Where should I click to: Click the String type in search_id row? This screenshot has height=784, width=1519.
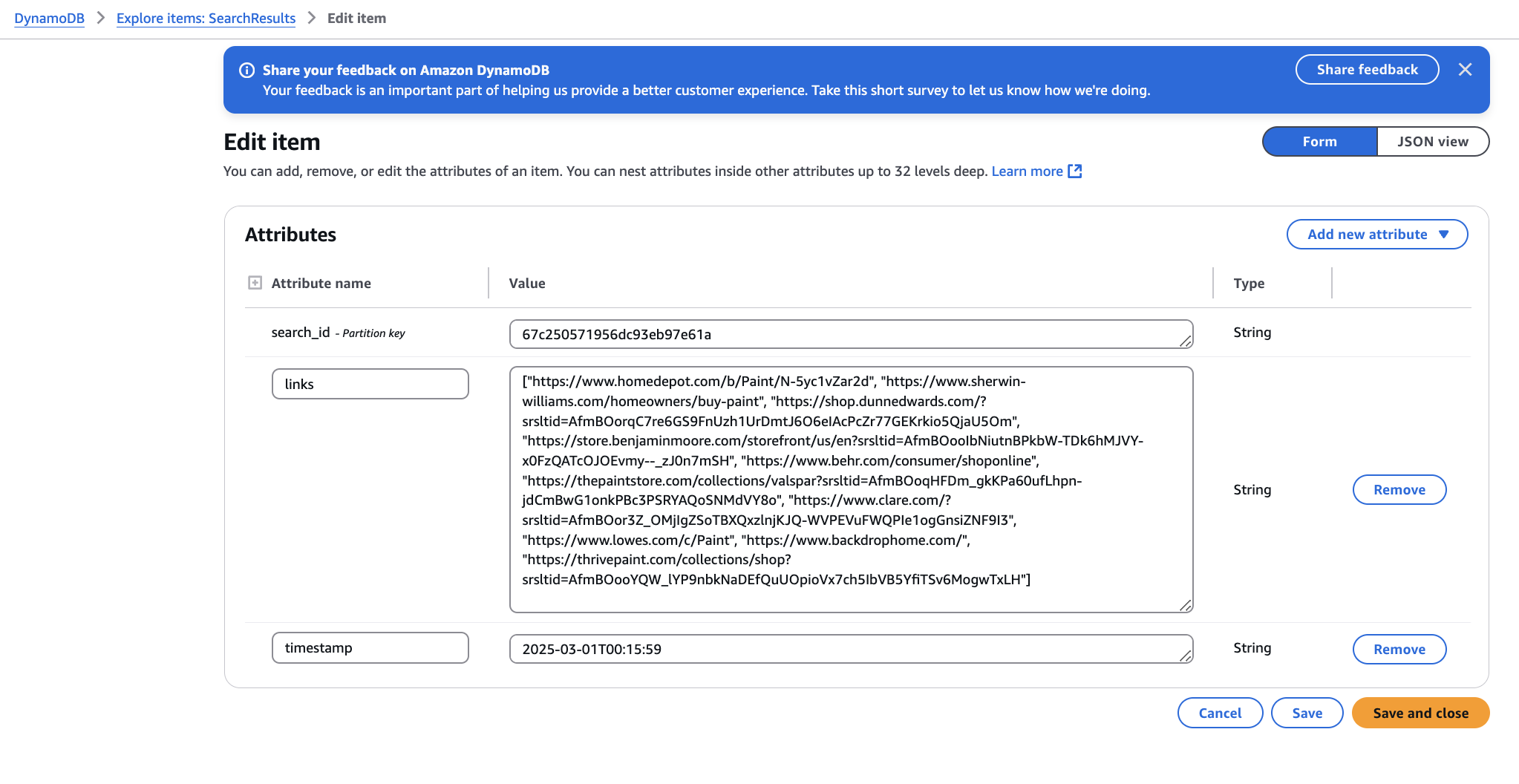tap(1252, 333)
